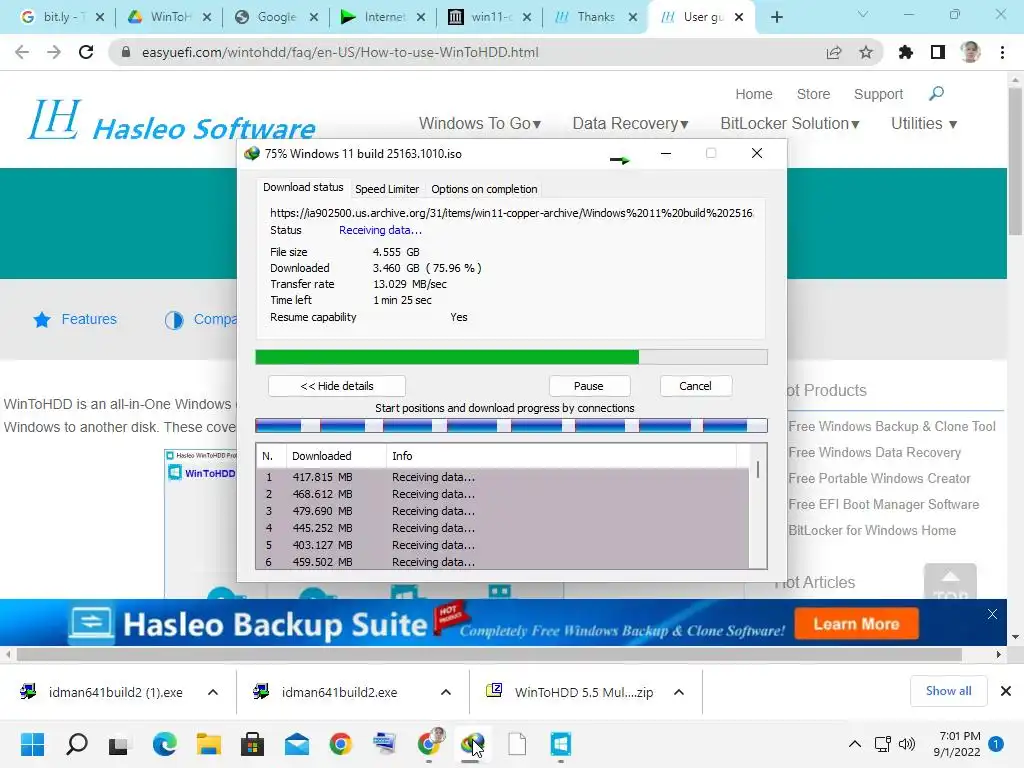Click the share page icon in address bar
The width and height of the screenshot is (1024, 768).
pos(834,52)
